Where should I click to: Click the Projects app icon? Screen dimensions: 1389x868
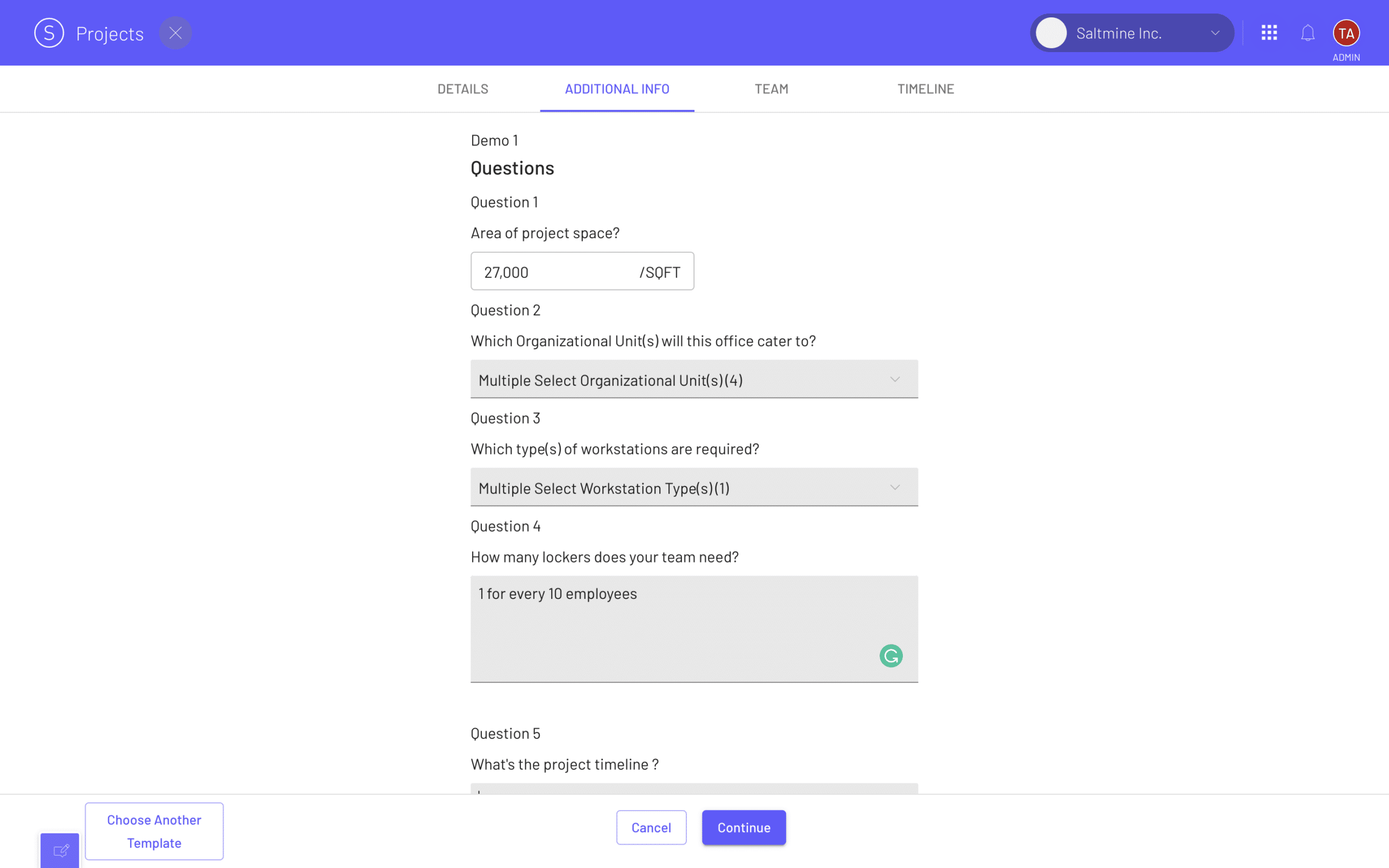coord(48,33)
